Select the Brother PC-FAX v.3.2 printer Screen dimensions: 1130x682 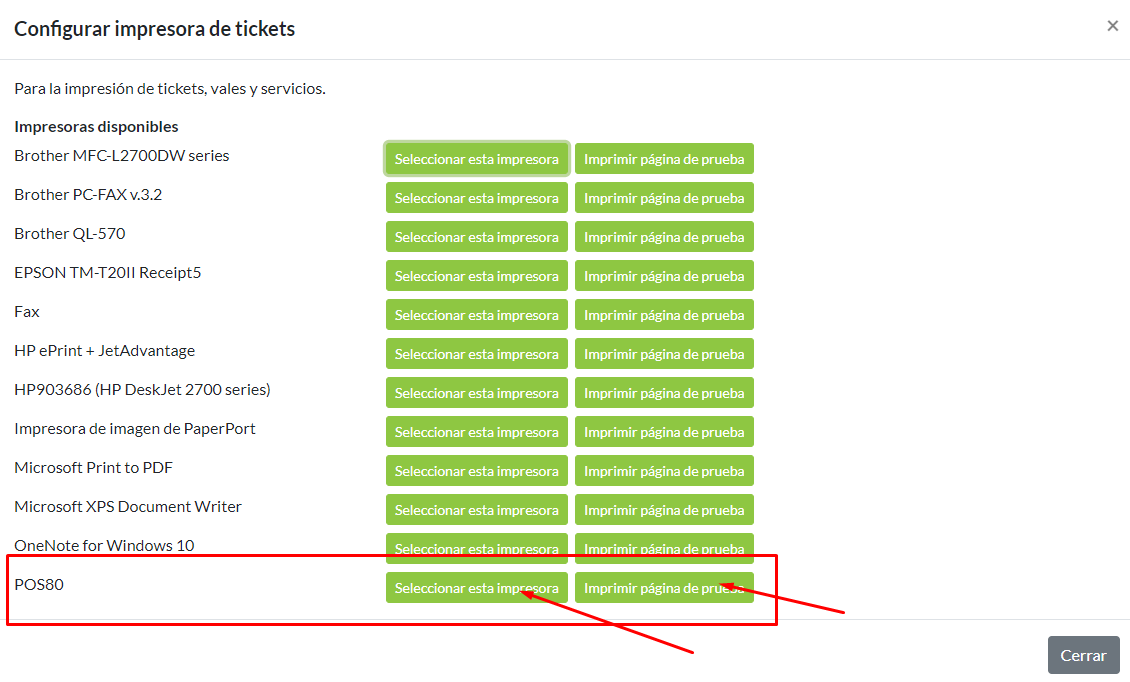pyautogui.click(x=476, y=198)
